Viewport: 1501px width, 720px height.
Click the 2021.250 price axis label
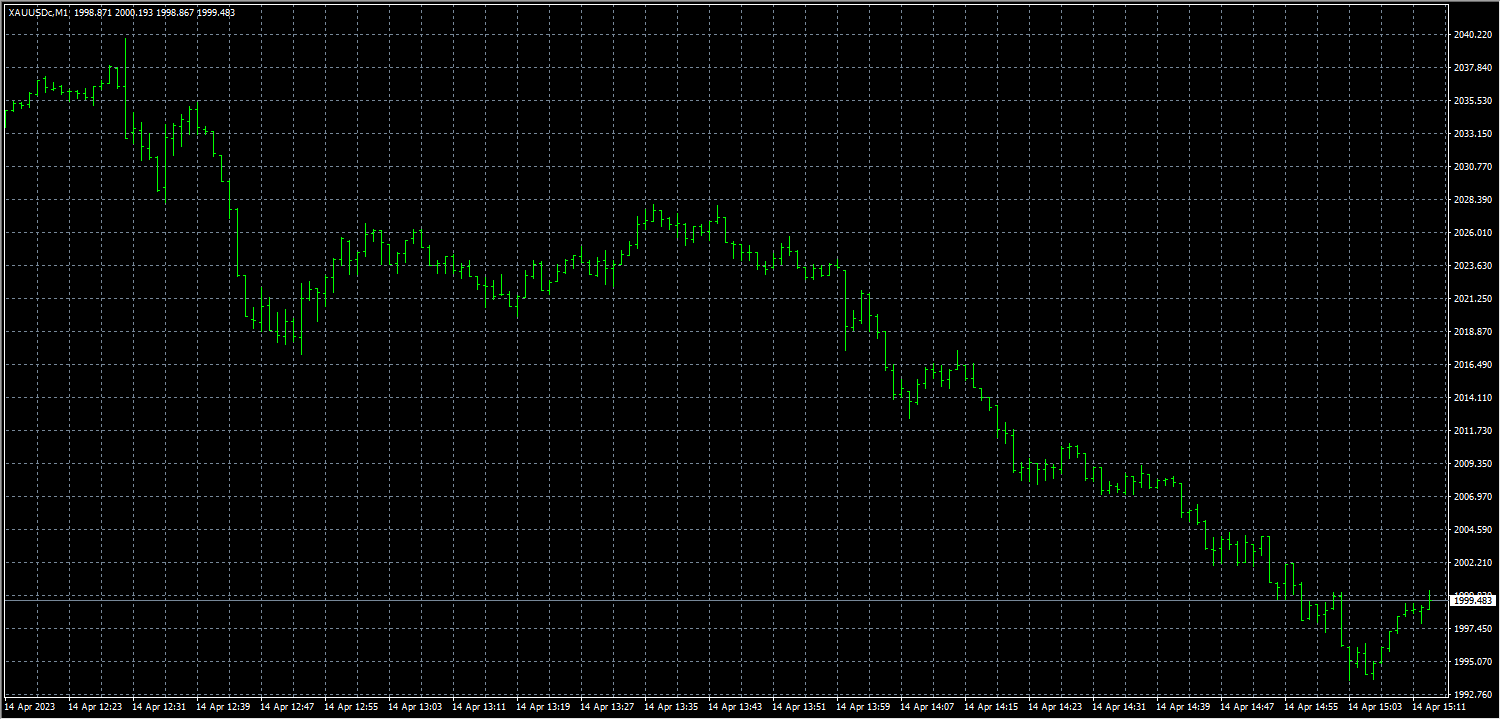click(x=1473, y=299)
